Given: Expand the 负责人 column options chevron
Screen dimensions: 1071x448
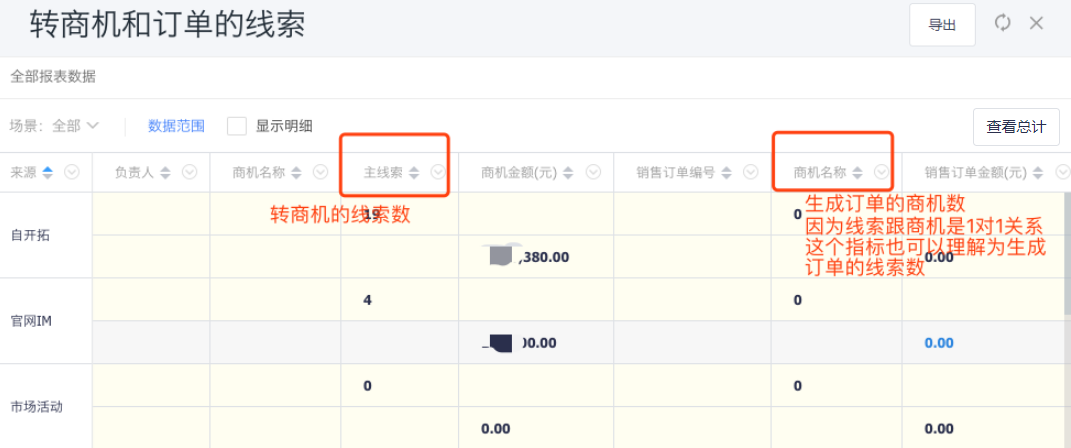Looking at the screenshot, I should 190,172.
